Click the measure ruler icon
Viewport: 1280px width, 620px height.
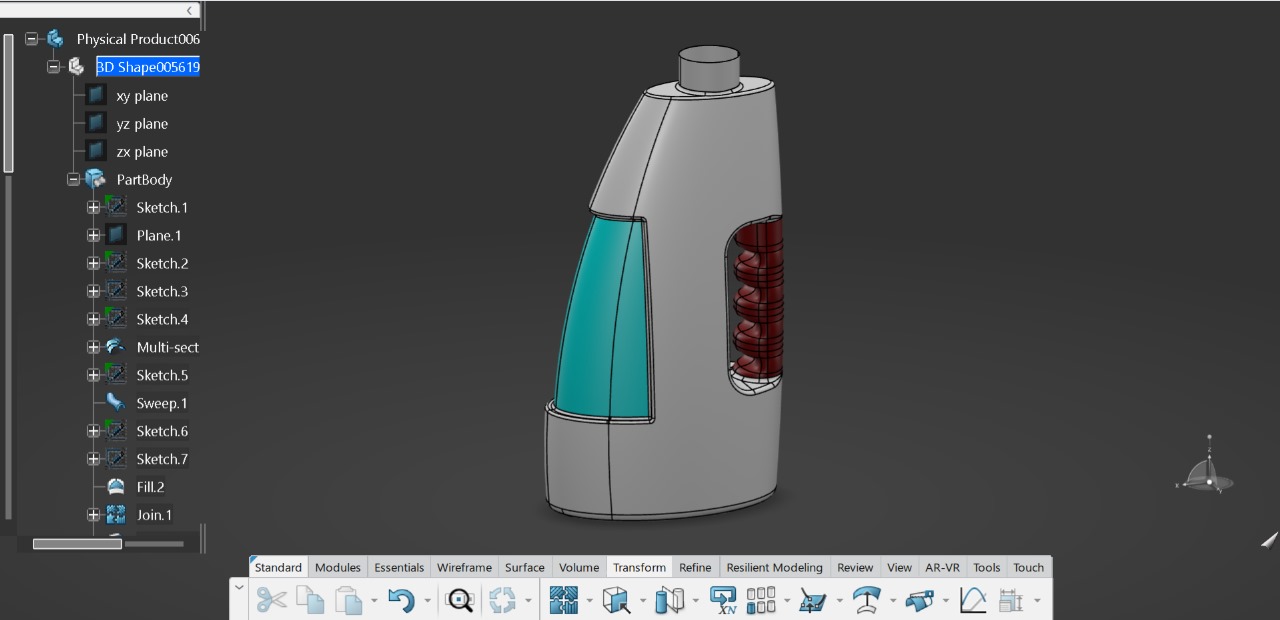pos(1011,599)
